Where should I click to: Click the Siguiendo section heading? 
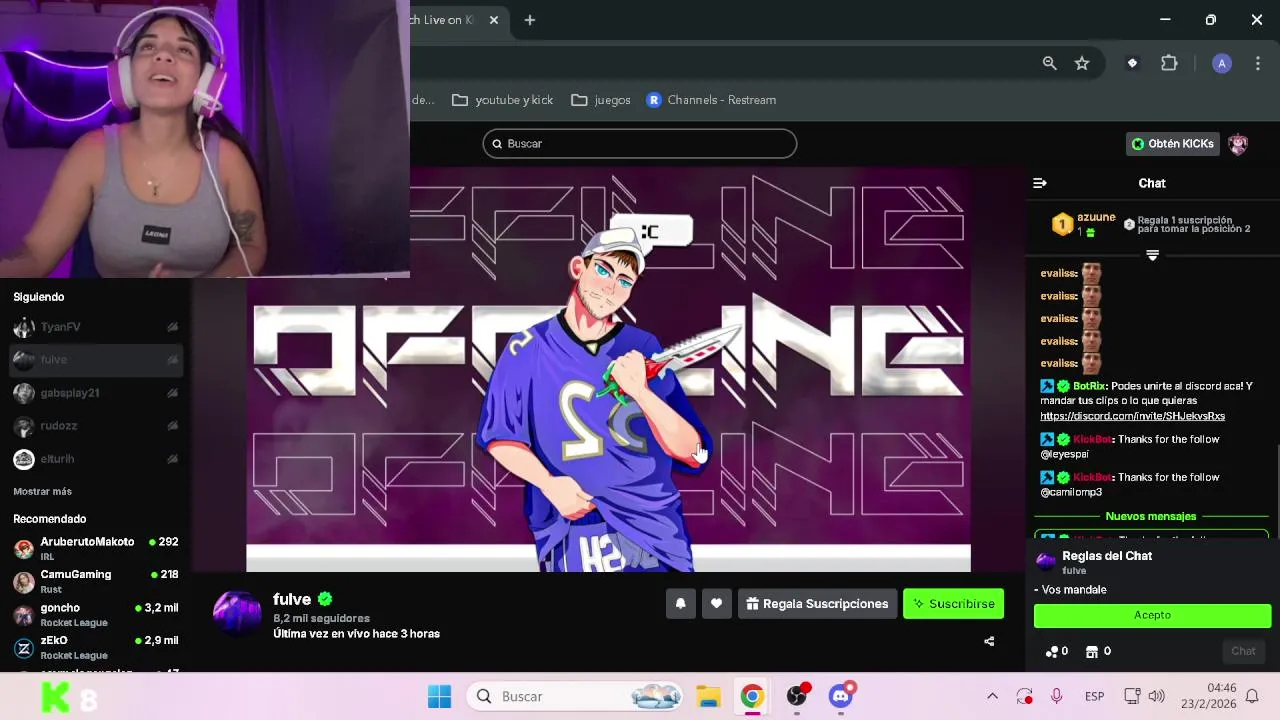[x=38, y=297]
